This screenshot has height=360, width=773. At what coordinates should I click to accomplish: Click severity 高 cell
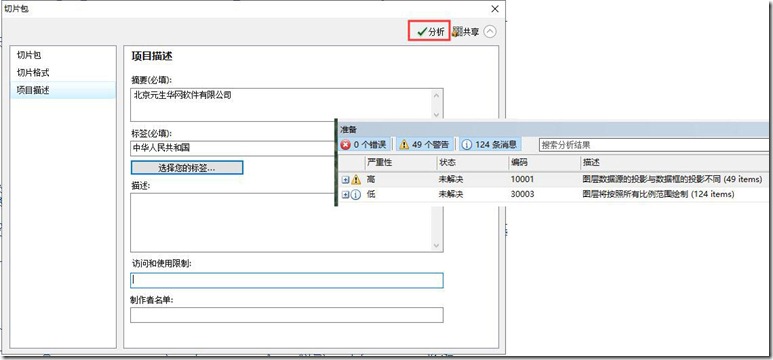371,180
